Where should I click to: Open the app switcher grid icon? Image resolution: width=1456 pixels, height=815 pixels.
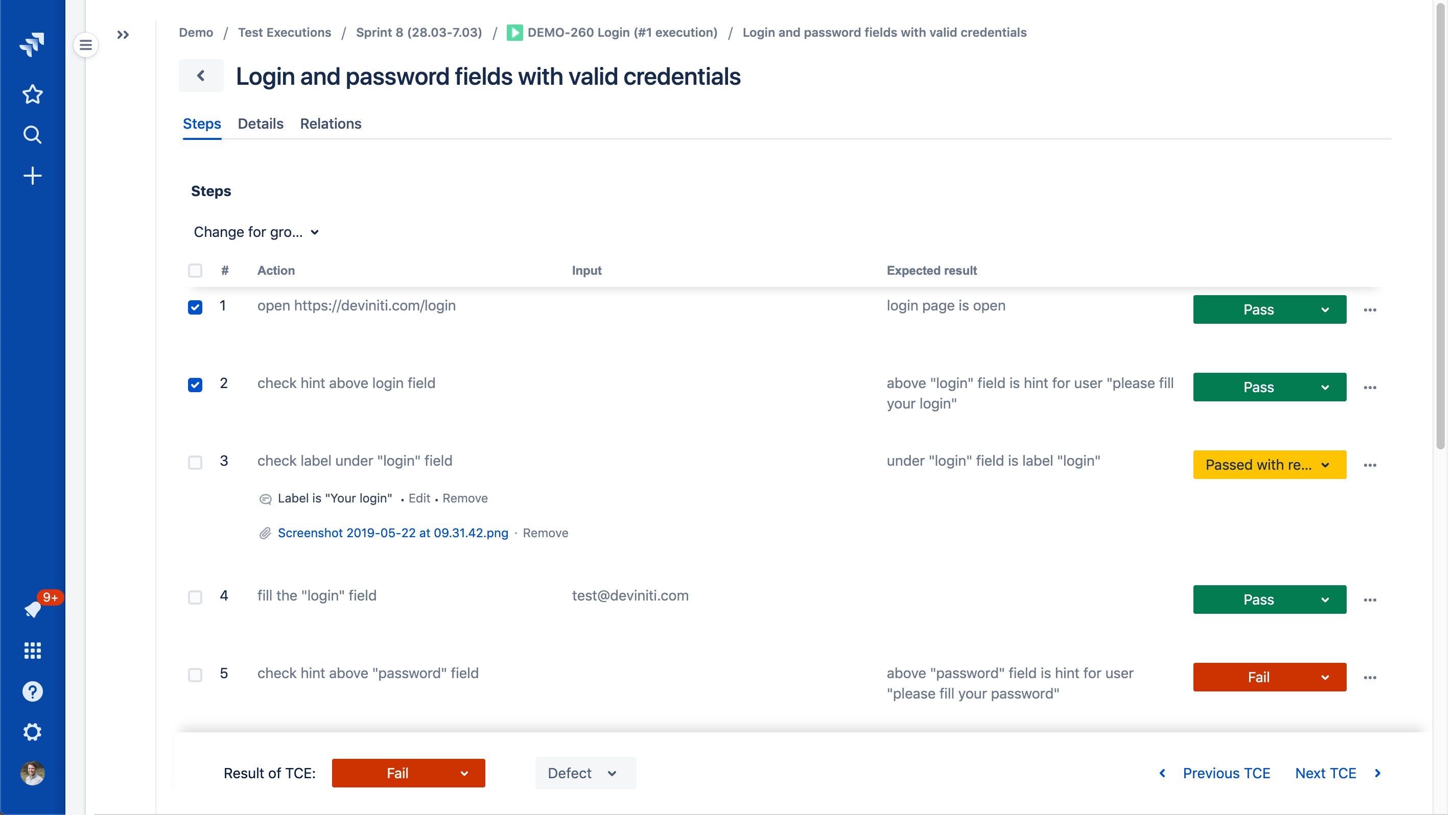pos(32,651)
